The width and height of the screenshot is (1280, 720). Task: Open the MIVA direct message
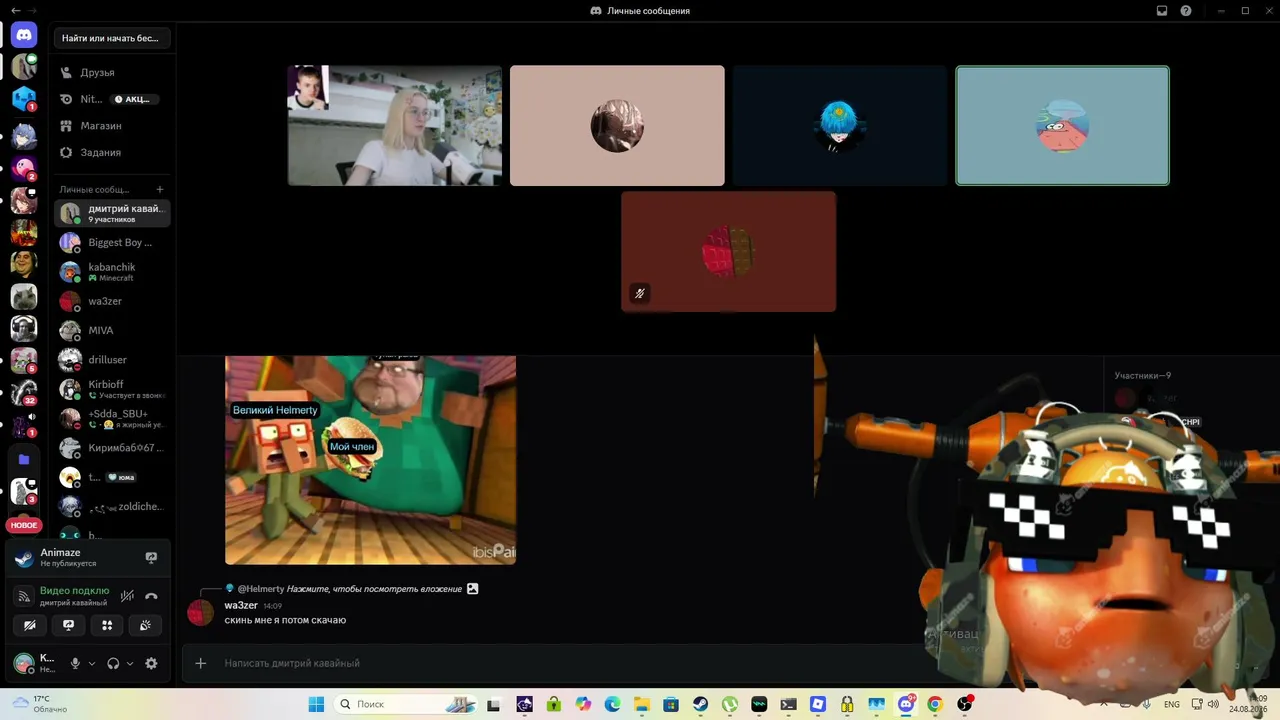(112, 330)
